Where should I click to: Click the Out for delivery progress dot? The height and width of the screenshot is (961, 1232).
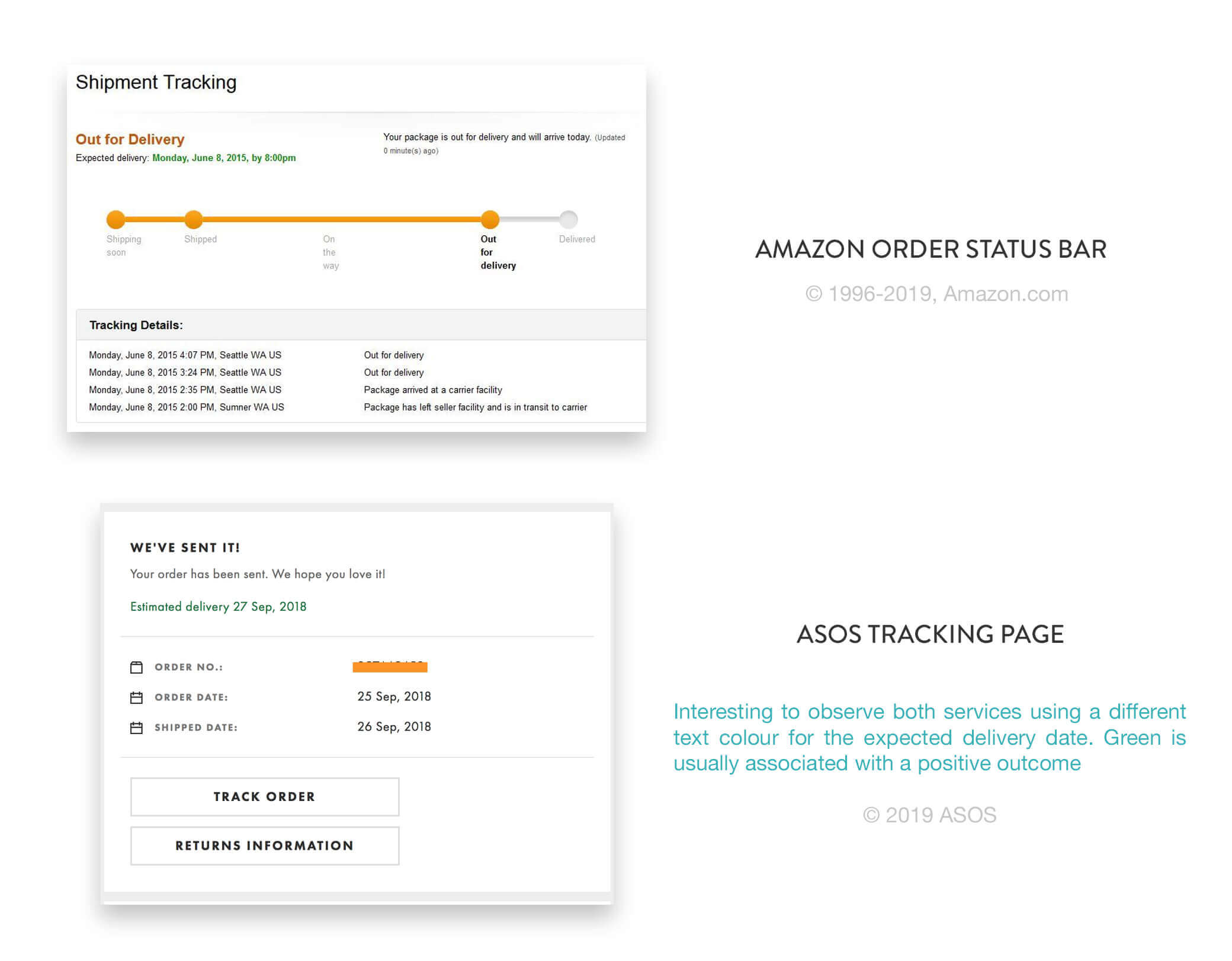490,219
